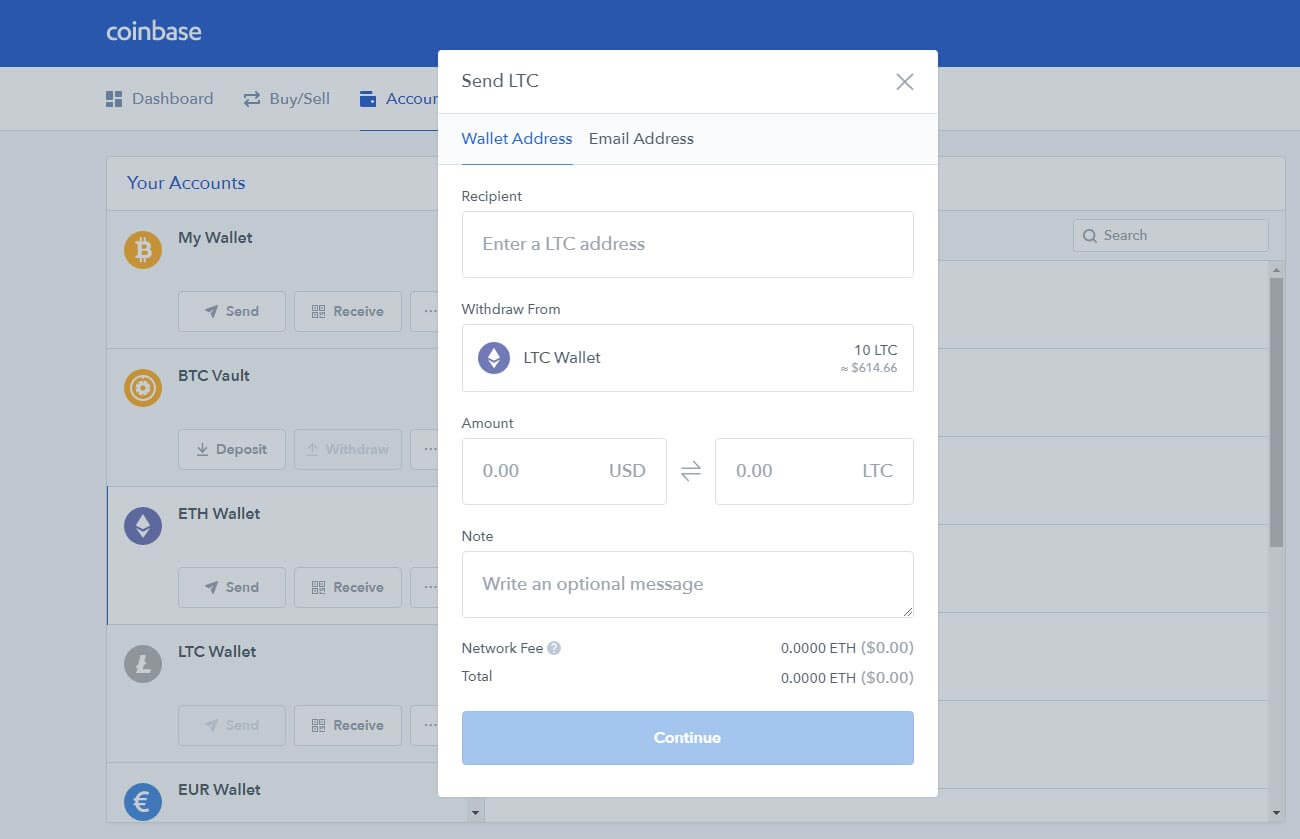This screenshot has height=839, width=1300.
Task: Click Send under My Wallet
Action: (x=232, y=312)
